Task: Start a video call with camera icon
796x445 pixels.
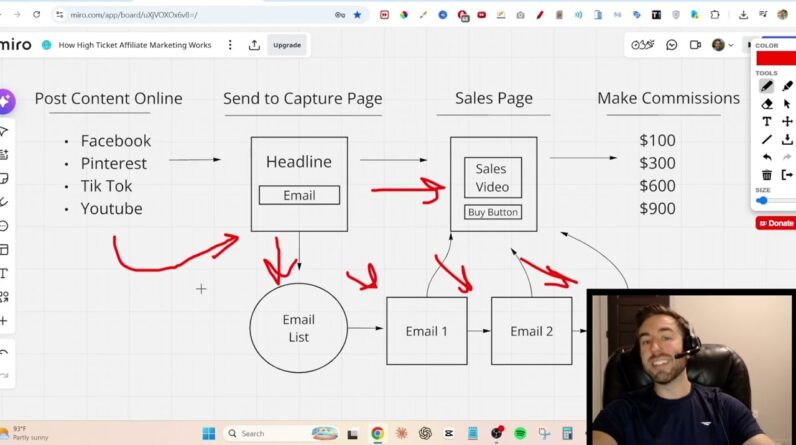Action: tap(695, 45)
